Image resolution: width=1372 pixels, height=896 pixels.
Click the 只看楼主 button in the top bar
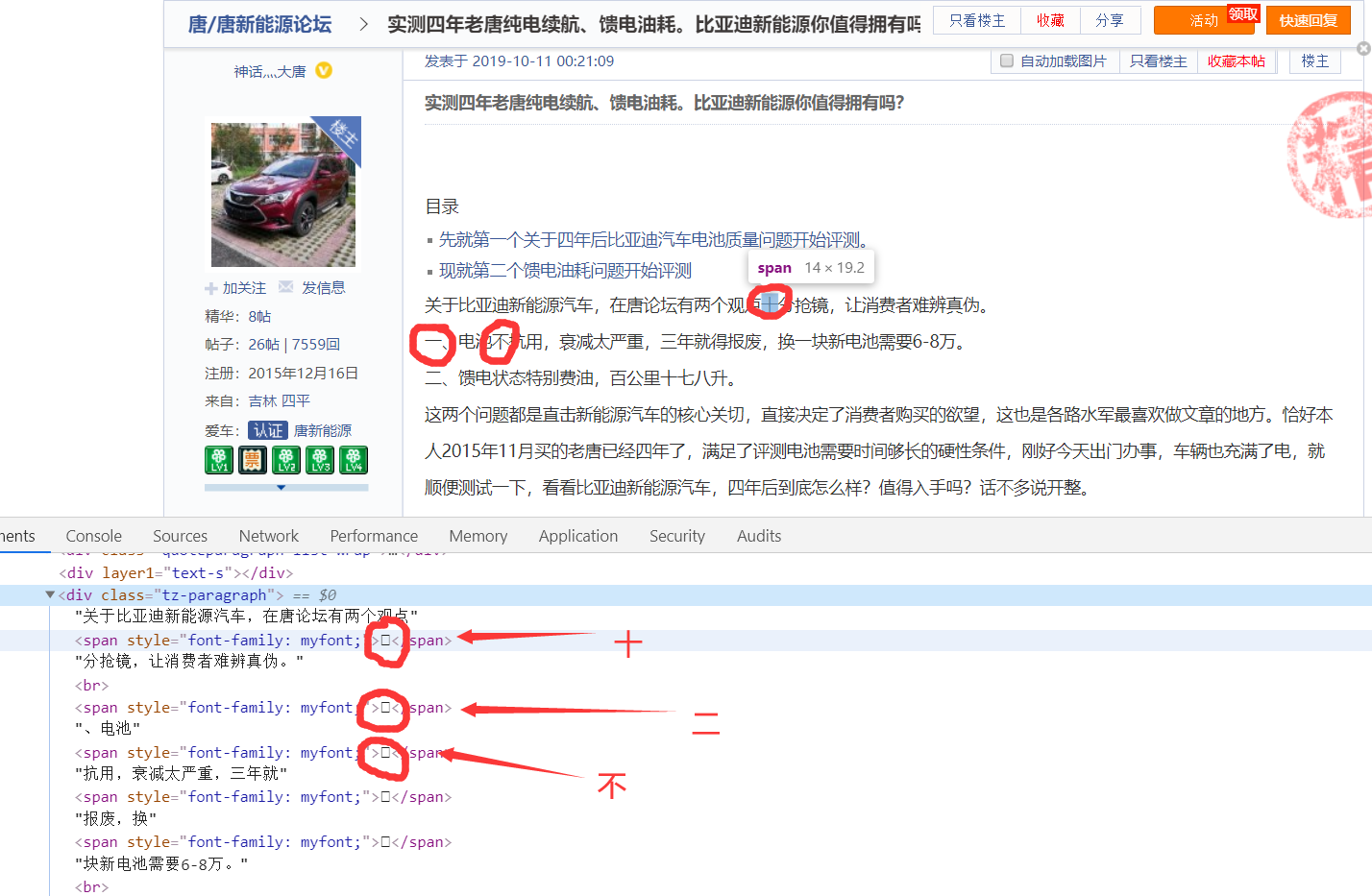coord(977,20)
